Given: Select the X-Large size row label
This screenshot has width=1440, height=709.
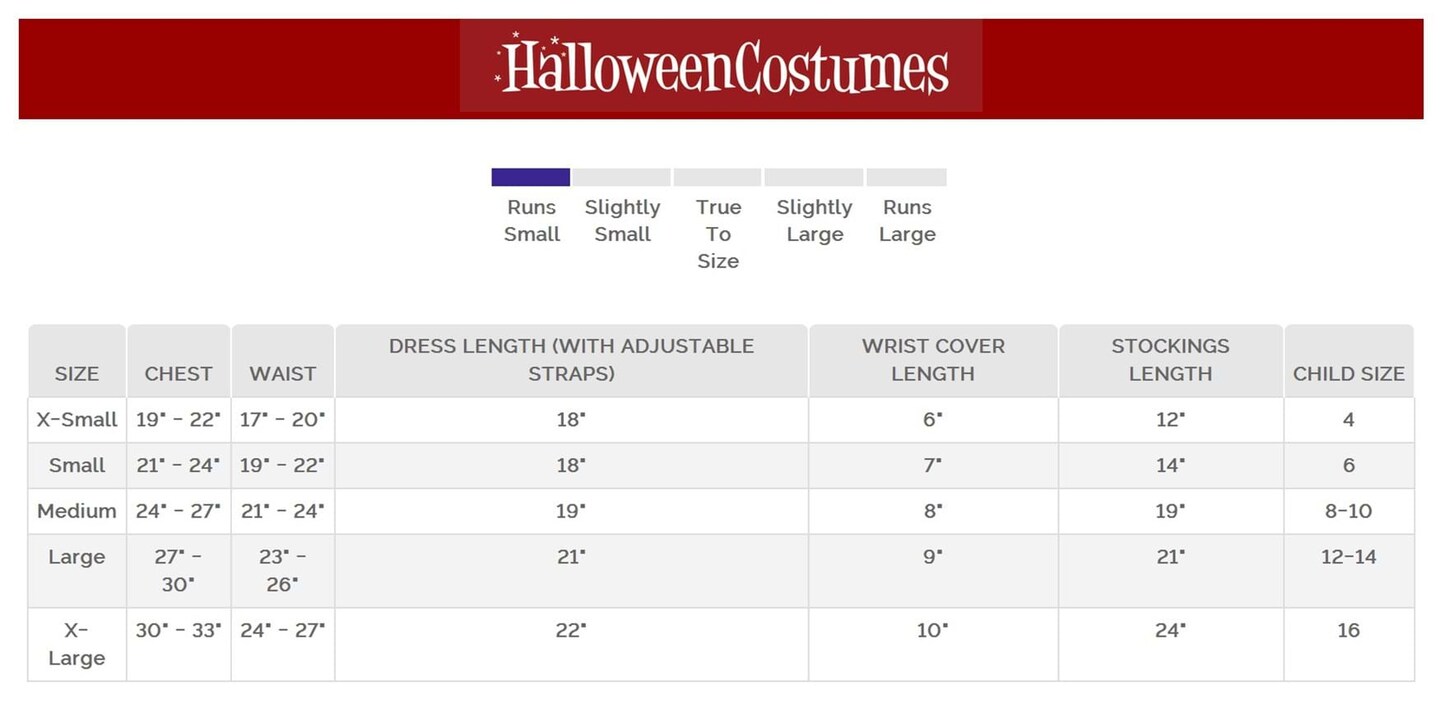Looking at the screenshot, I should [x=77, y=644].
